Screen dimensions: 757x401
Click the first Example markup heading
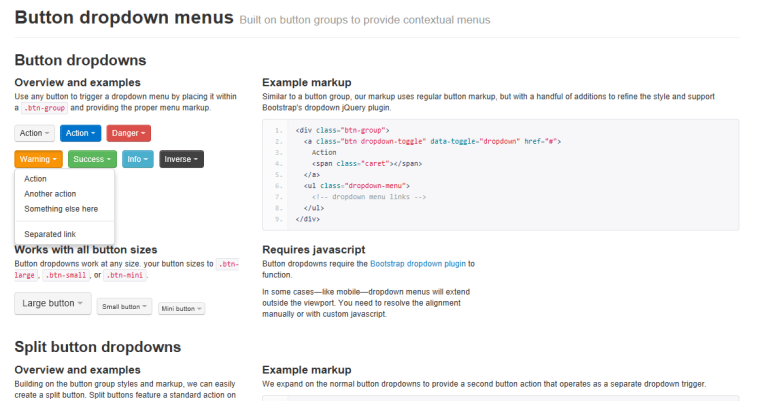point(307,83)
